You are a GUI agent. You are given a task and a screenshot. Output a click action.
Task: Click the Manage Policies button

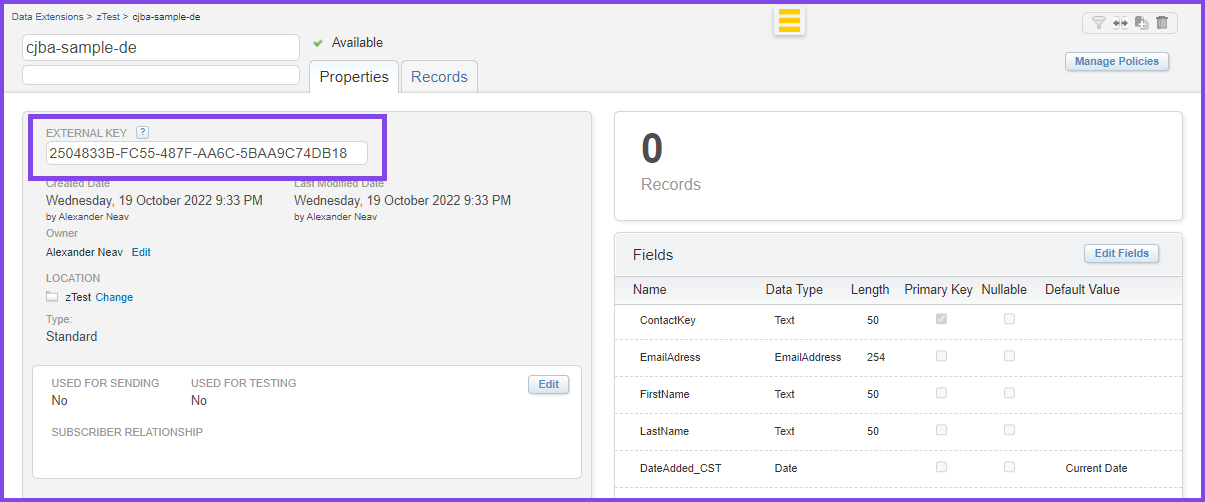coord(1116,62)
